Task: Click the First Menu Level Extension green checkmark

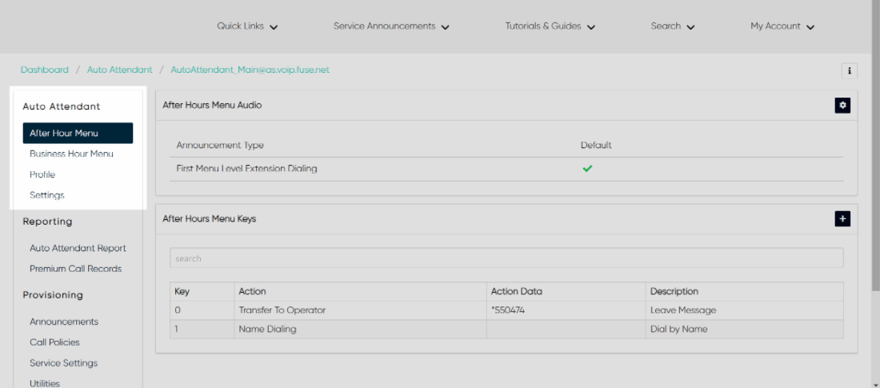Action: coord(587,168)
